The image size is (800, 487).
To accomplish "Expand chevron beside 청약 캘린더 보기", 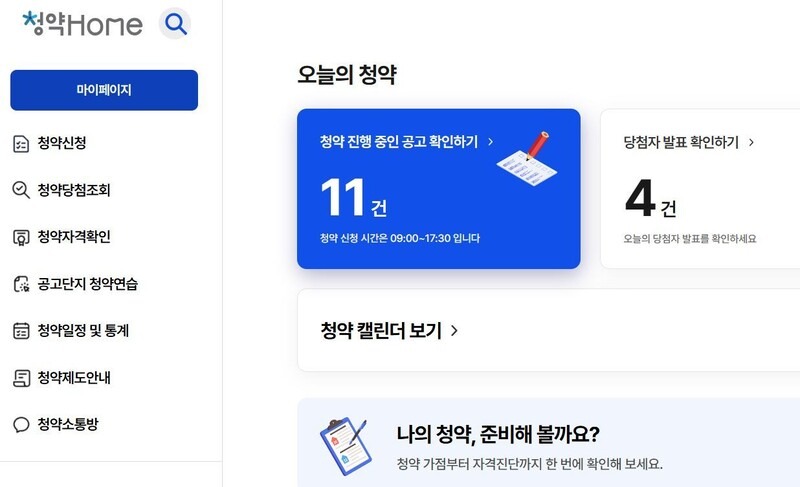I will tap(454, 331).
